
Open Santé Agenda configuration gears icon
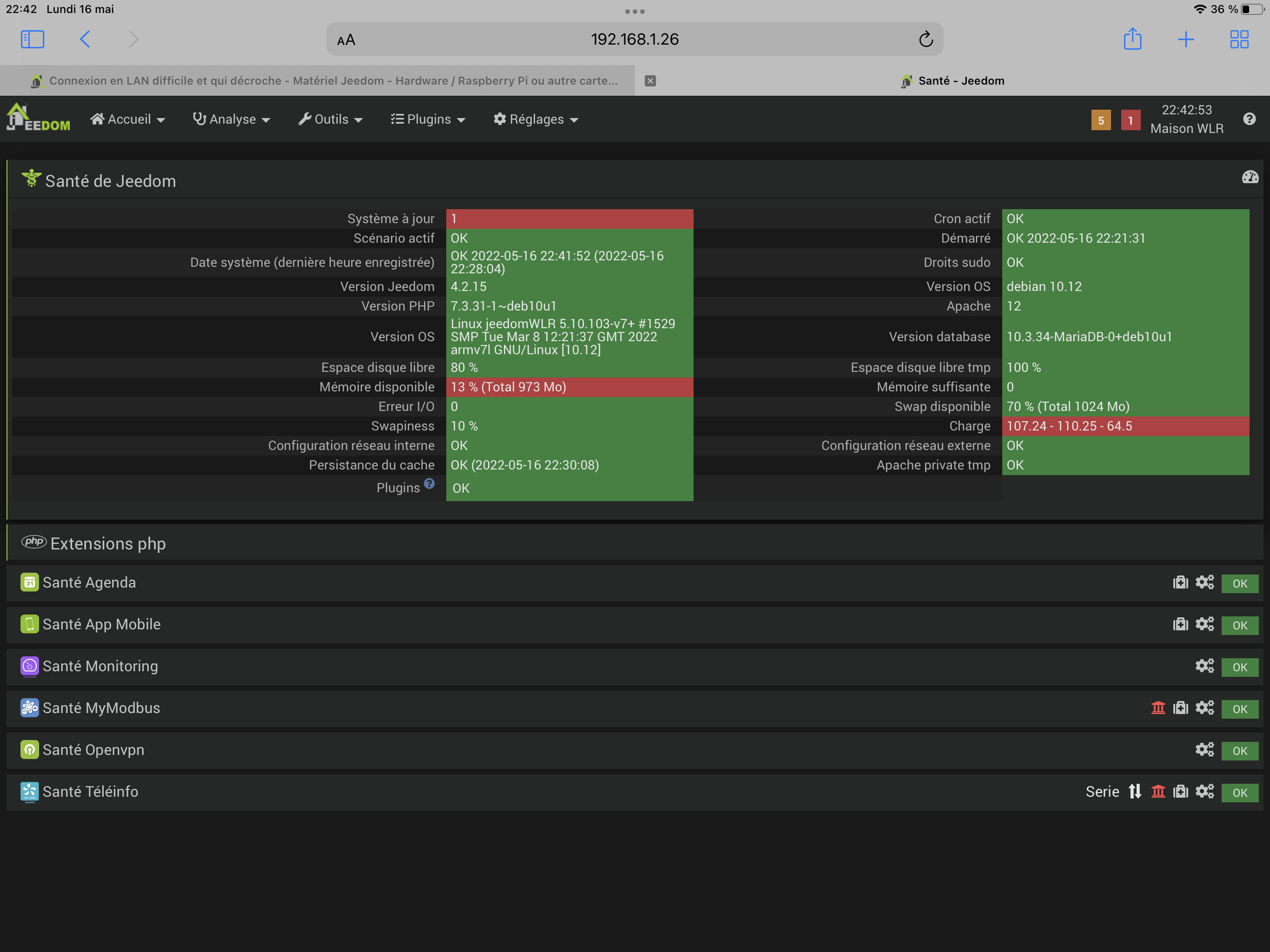click(x=1204, y=582)
